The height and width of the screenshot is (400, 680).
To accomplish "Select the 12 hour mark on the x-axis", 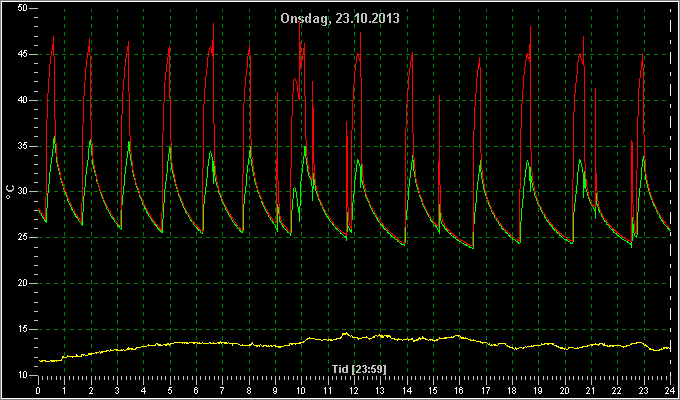I will pos(354,390).
